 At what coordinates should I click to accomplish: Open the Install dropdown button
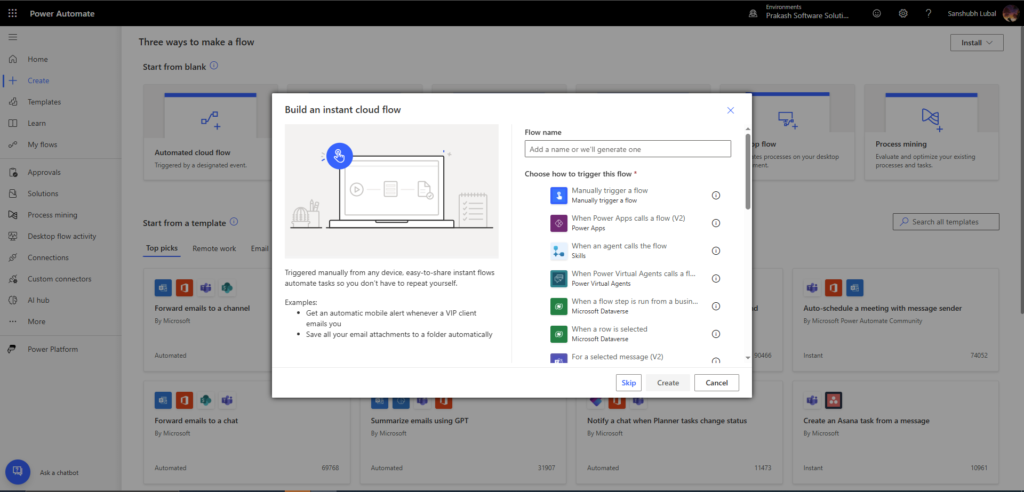pyautogui.click(x=977, y=42)
